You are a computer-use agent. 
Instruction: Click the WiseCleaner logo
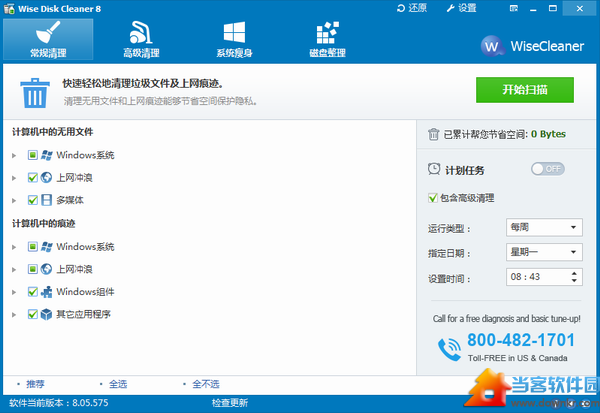[x=532, y=46]
